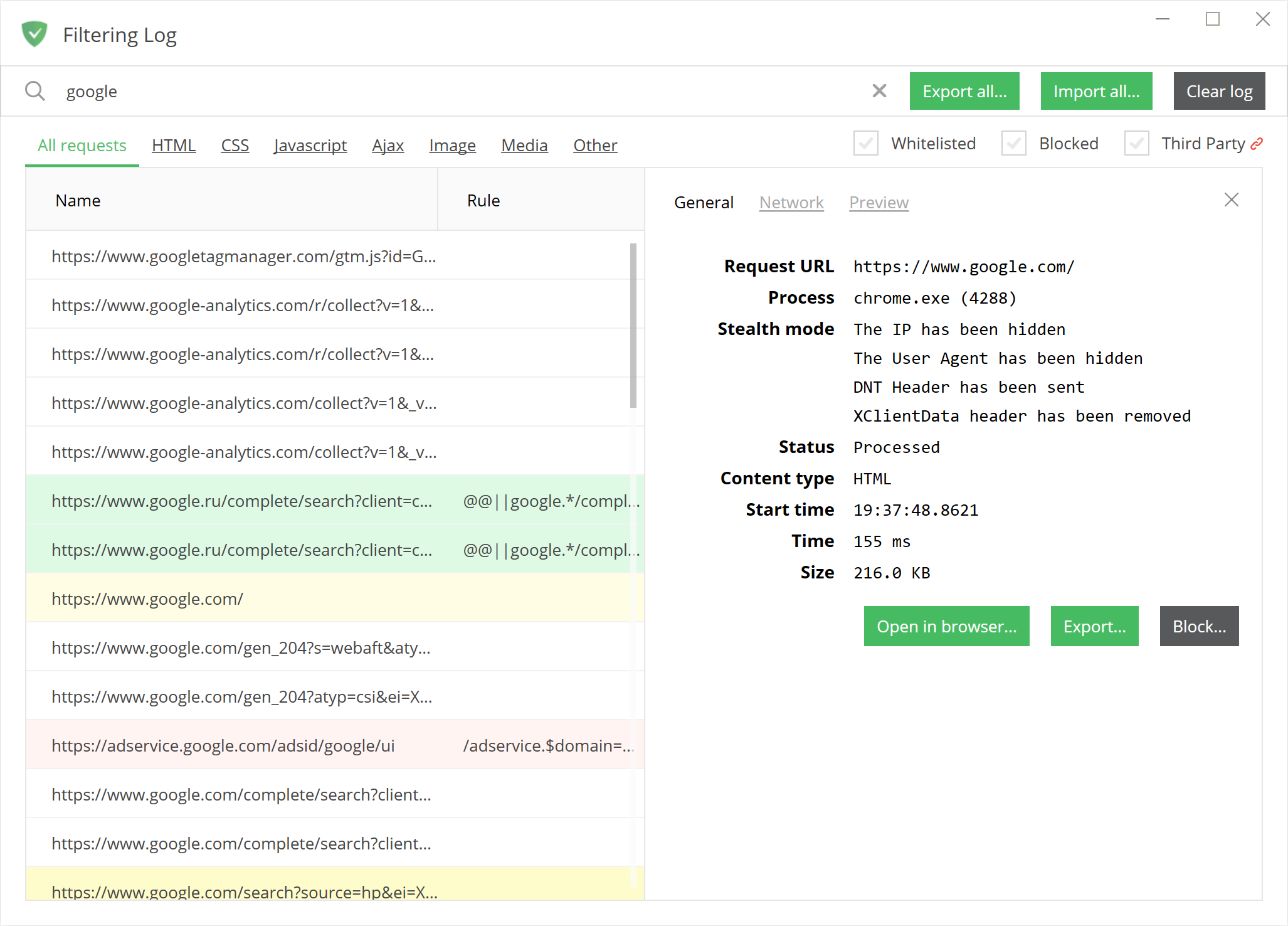The width and height of the screenshot is (1288, 926).
Task: Maximize the Filtering Log window
Action: click(x=1213, y=19)
